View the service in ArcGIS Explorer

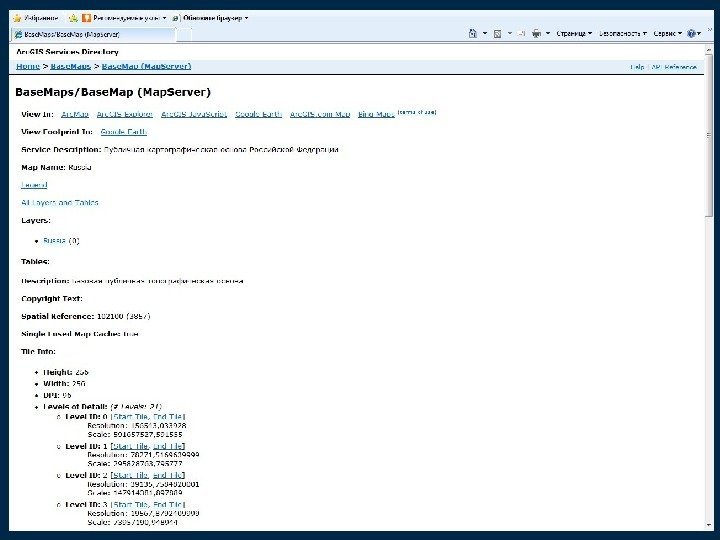124,114
